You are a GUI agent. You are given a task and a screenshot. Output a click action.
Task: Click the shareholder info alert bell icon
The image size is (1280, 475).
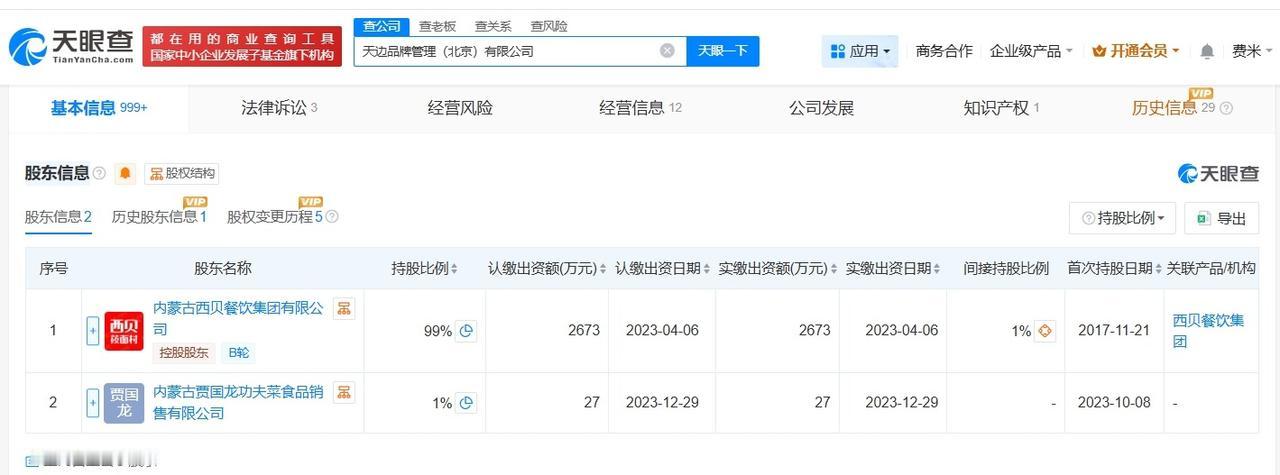pyautogui.click(x=125, y=174)
